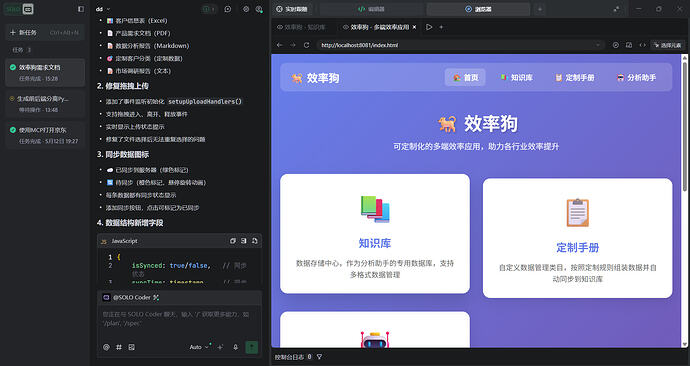Filter the console log with funnel icon
The height and width of the screenshot is (366, 690).
pyautogui.click(x=319, y=357)
